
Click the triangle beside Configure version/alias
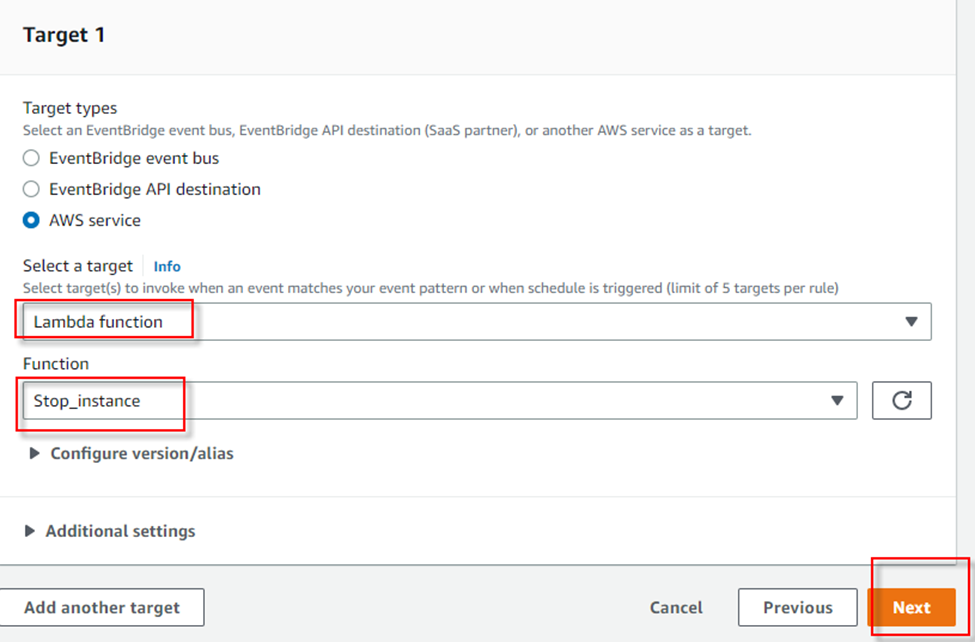point(34,454)
